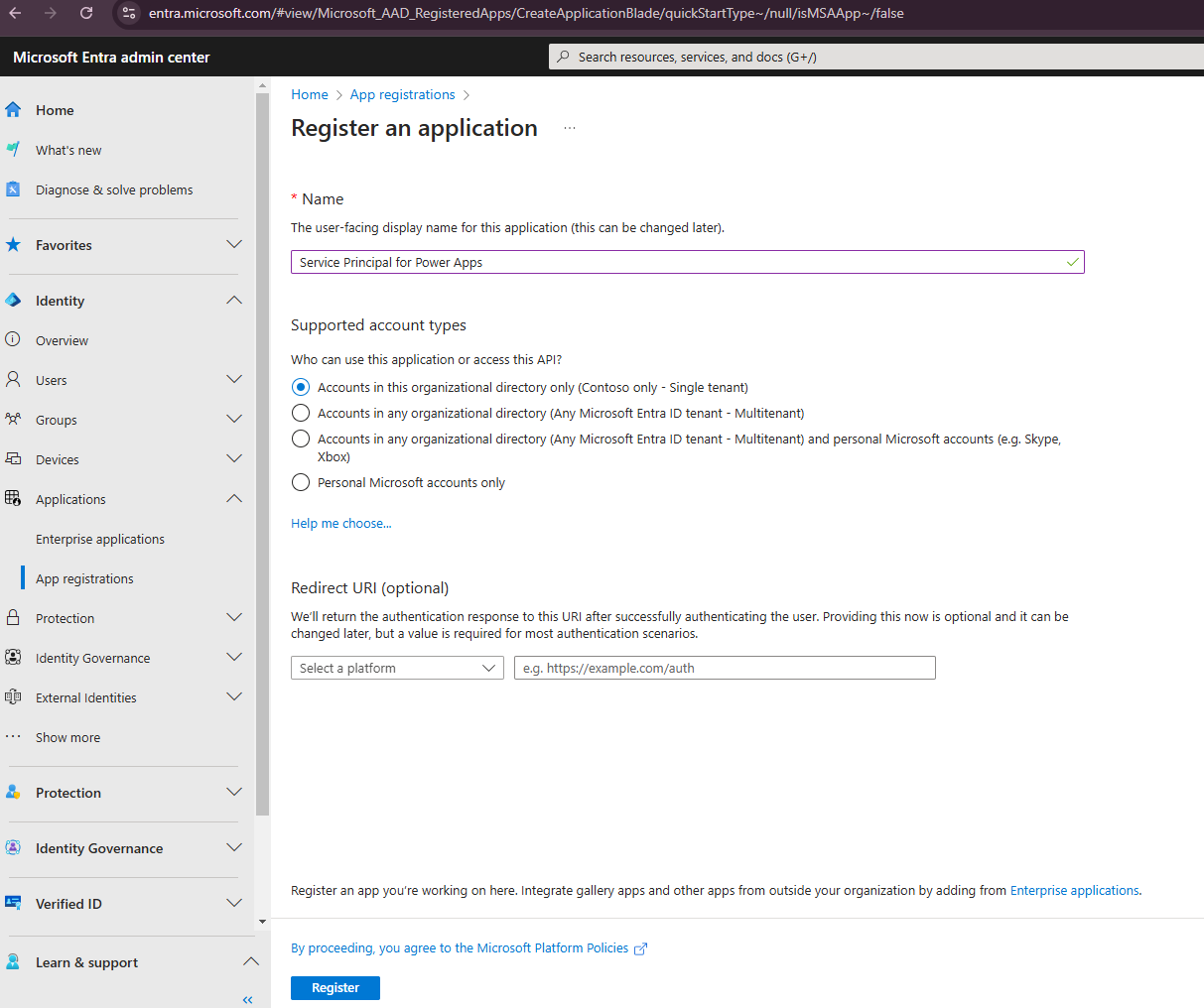
Task: Collapse the Applications chevron
Action: (234, 498)
